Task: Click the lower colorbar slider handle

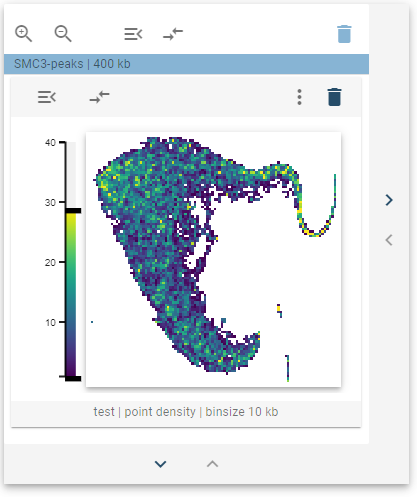Action: (73, 378)
